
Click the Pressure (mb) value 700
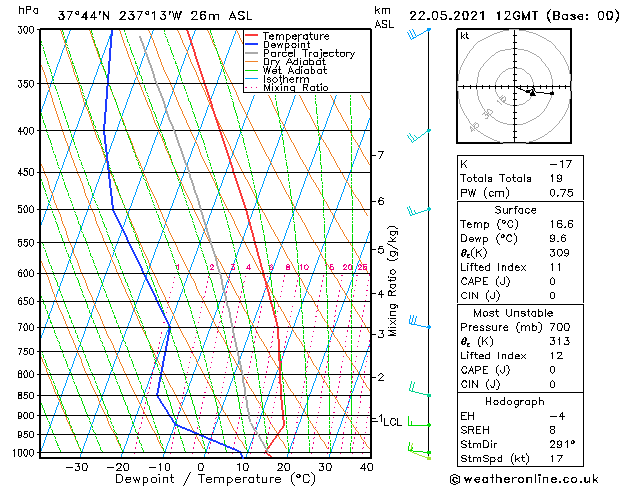click(560, 327)
